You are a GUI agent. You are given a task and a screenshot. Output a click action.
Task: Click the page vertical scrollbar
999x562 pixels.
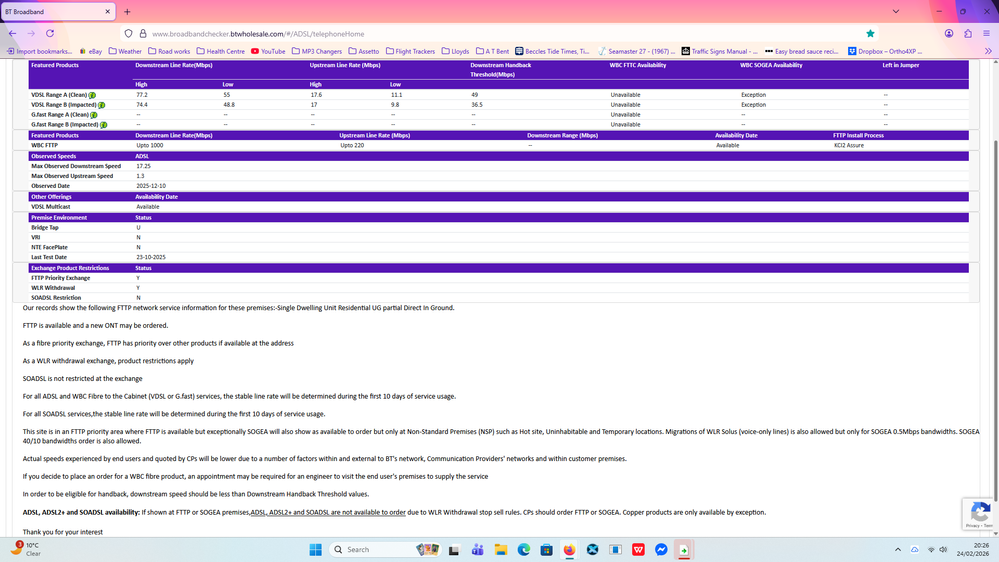point(995,319)
